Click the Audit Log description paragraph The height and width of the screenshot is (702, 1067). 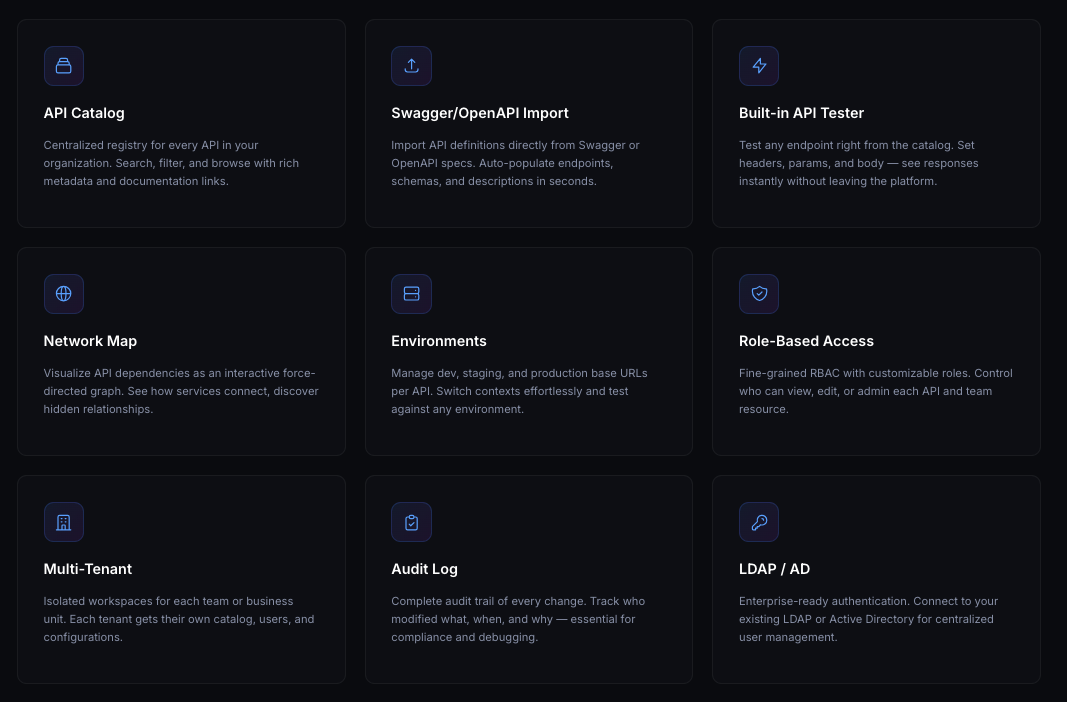pyautogui.click(x=518, y=619)
